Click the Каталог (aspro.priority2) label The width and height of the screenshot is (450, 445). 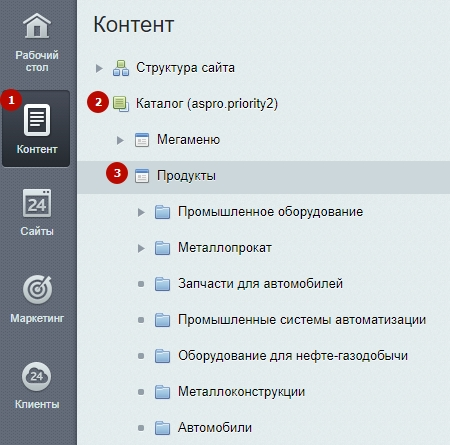[x=207, y=104]
